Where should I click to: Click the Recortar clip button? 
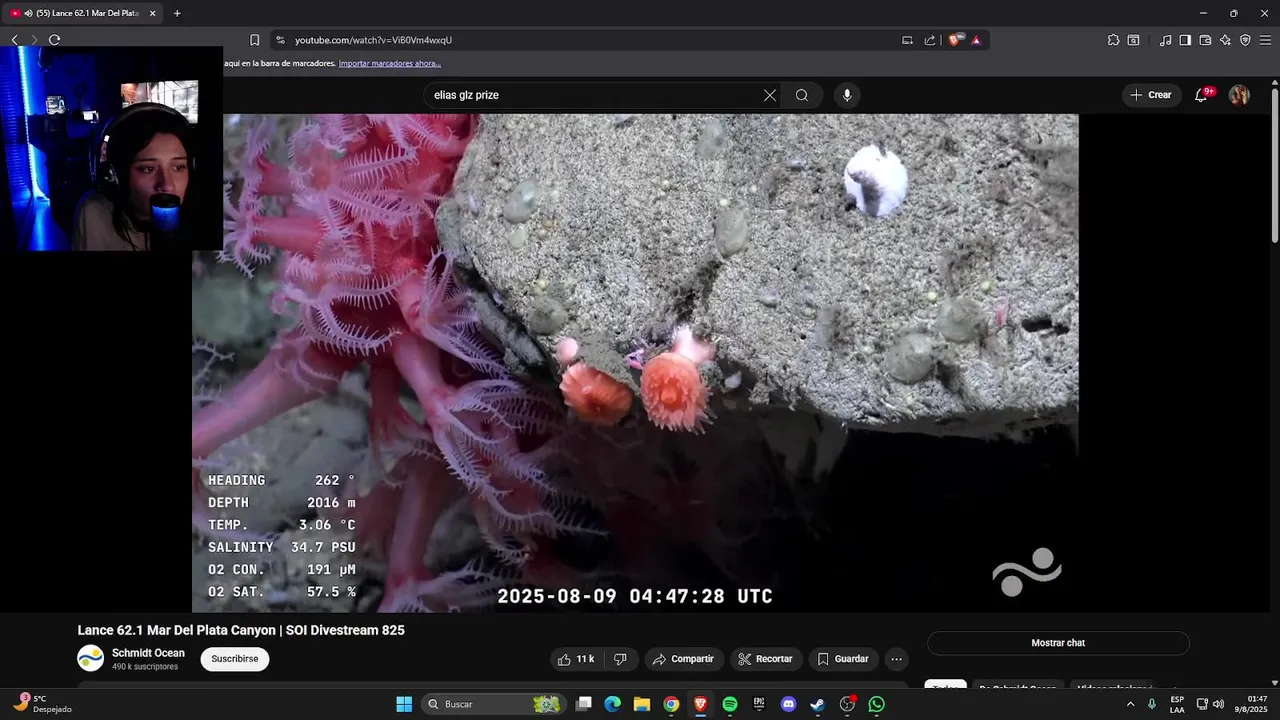point(765,659)
